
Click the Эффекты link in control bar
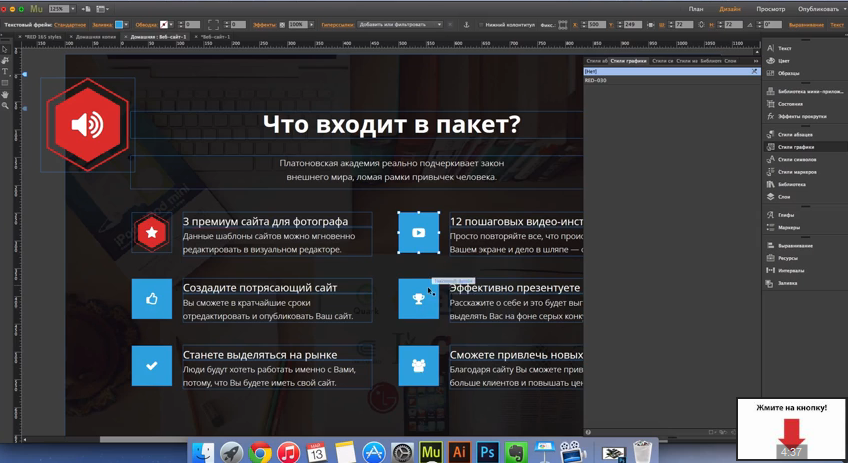264,25
